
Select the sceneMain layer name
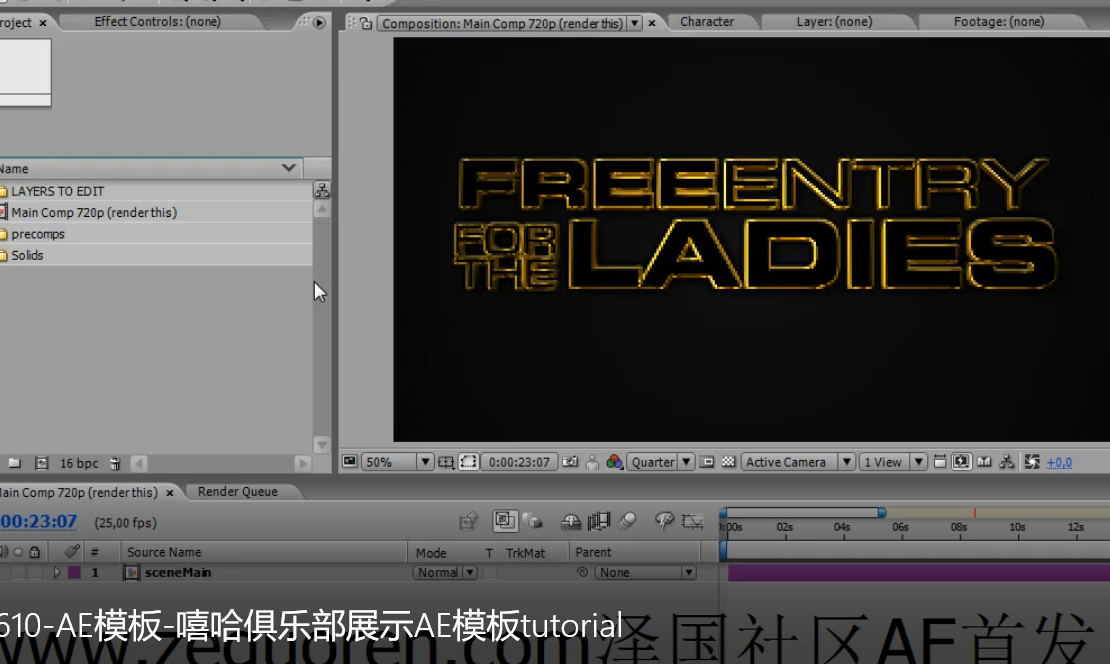pyautogui.click(x=178, y=573)
